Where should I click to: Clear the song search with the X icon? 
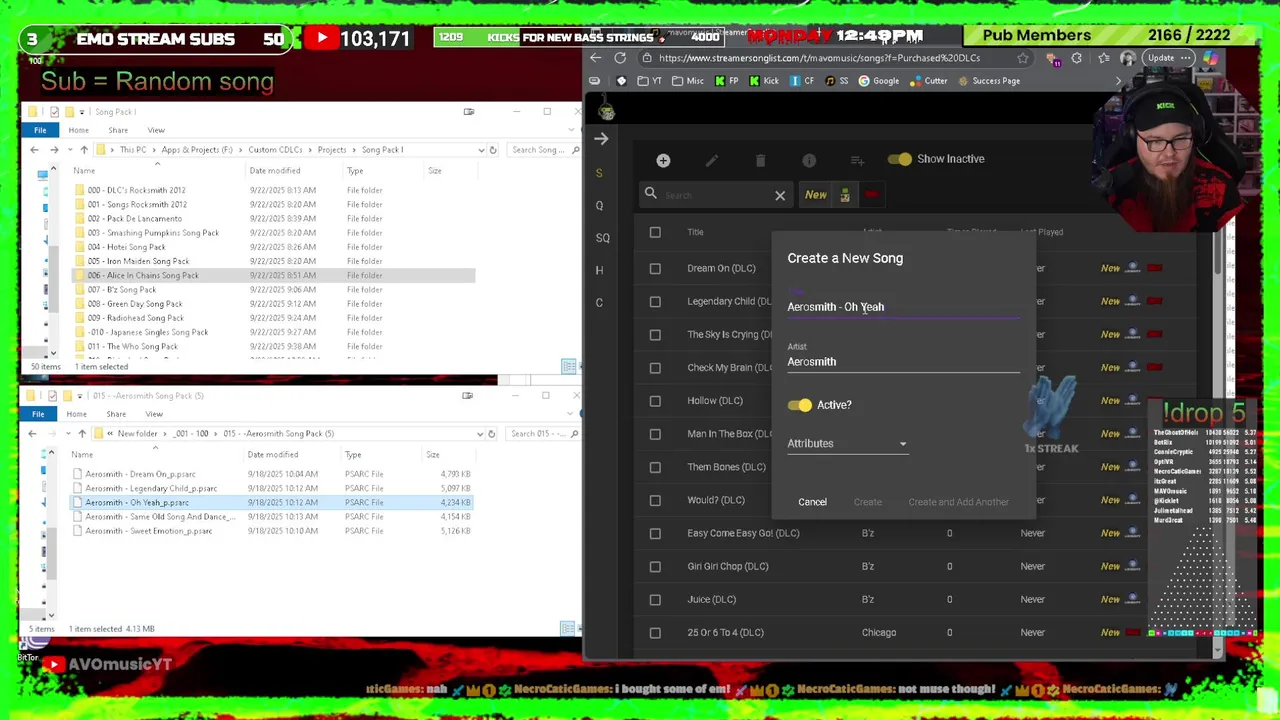780,196
